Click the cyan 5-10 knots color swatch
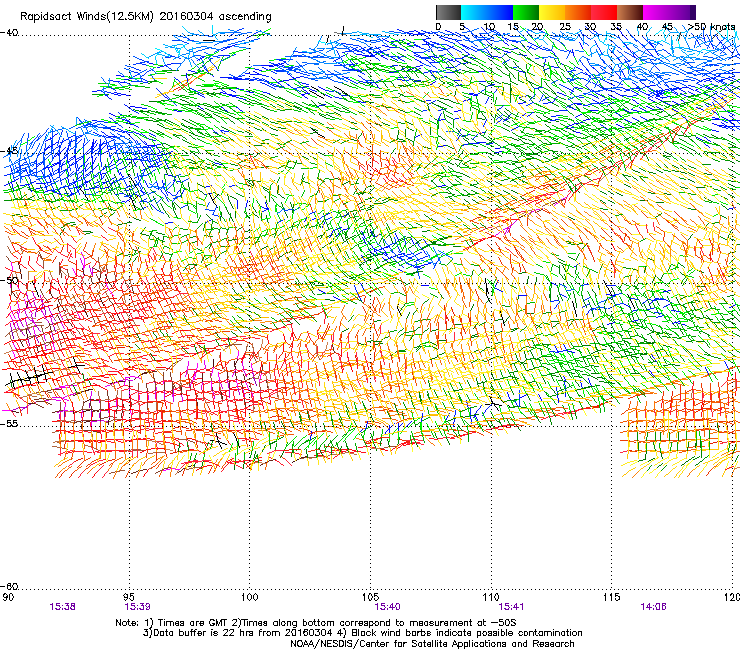The height and width of the screenshot is (650, 740). pos(474,12)
